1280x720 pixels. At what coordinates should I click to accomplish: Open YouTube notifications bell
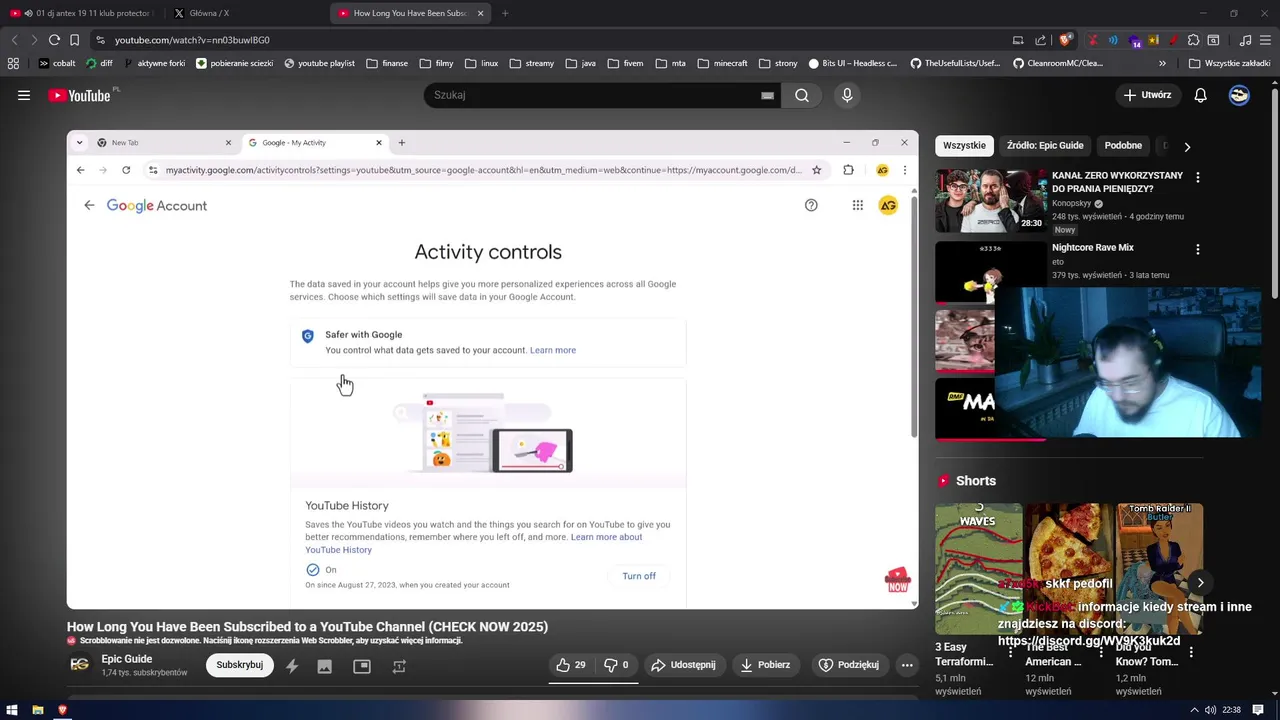(1200, 95)
